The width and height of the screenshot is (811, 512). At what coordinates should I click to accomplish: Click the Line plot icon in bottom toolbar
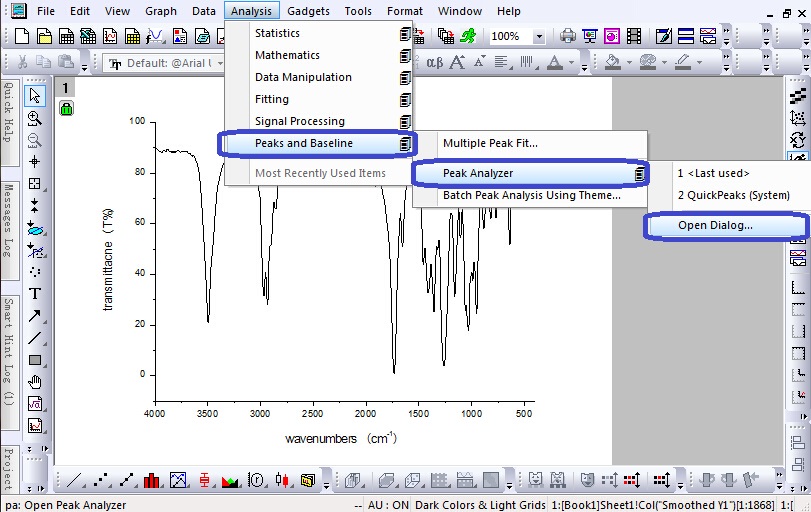coord(75,480)
